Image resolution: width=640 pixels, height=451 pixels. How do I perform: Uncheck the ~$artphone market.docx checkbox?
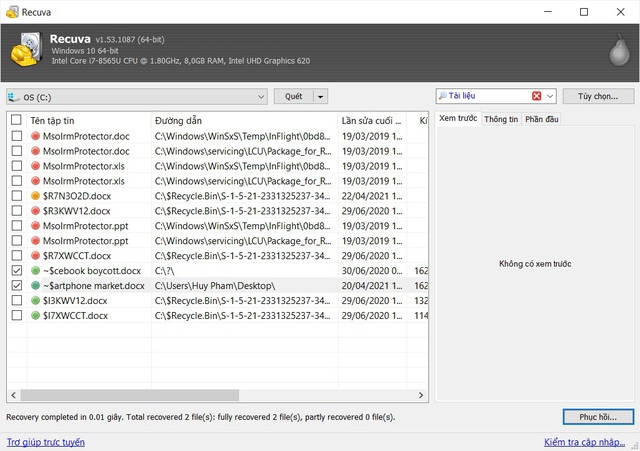[x=15, y=286]
